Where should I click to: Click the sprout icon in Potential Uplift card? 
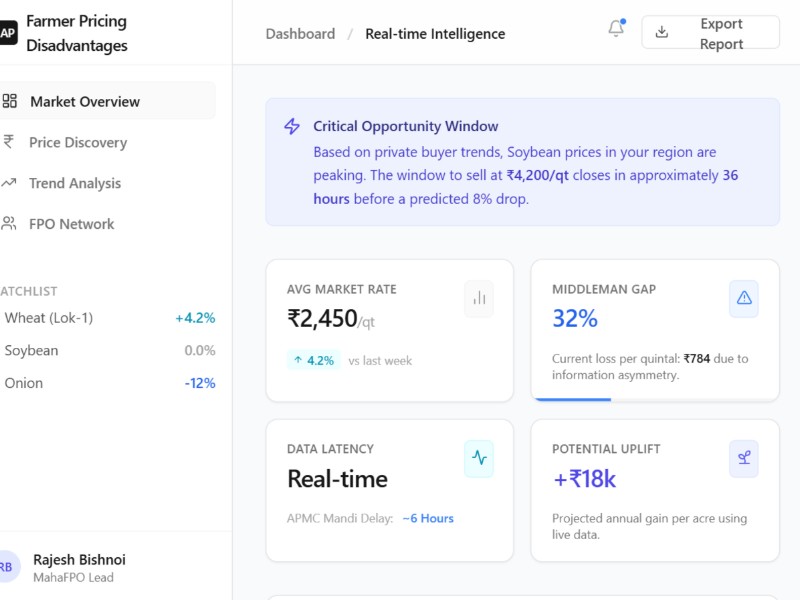point(744,458)
